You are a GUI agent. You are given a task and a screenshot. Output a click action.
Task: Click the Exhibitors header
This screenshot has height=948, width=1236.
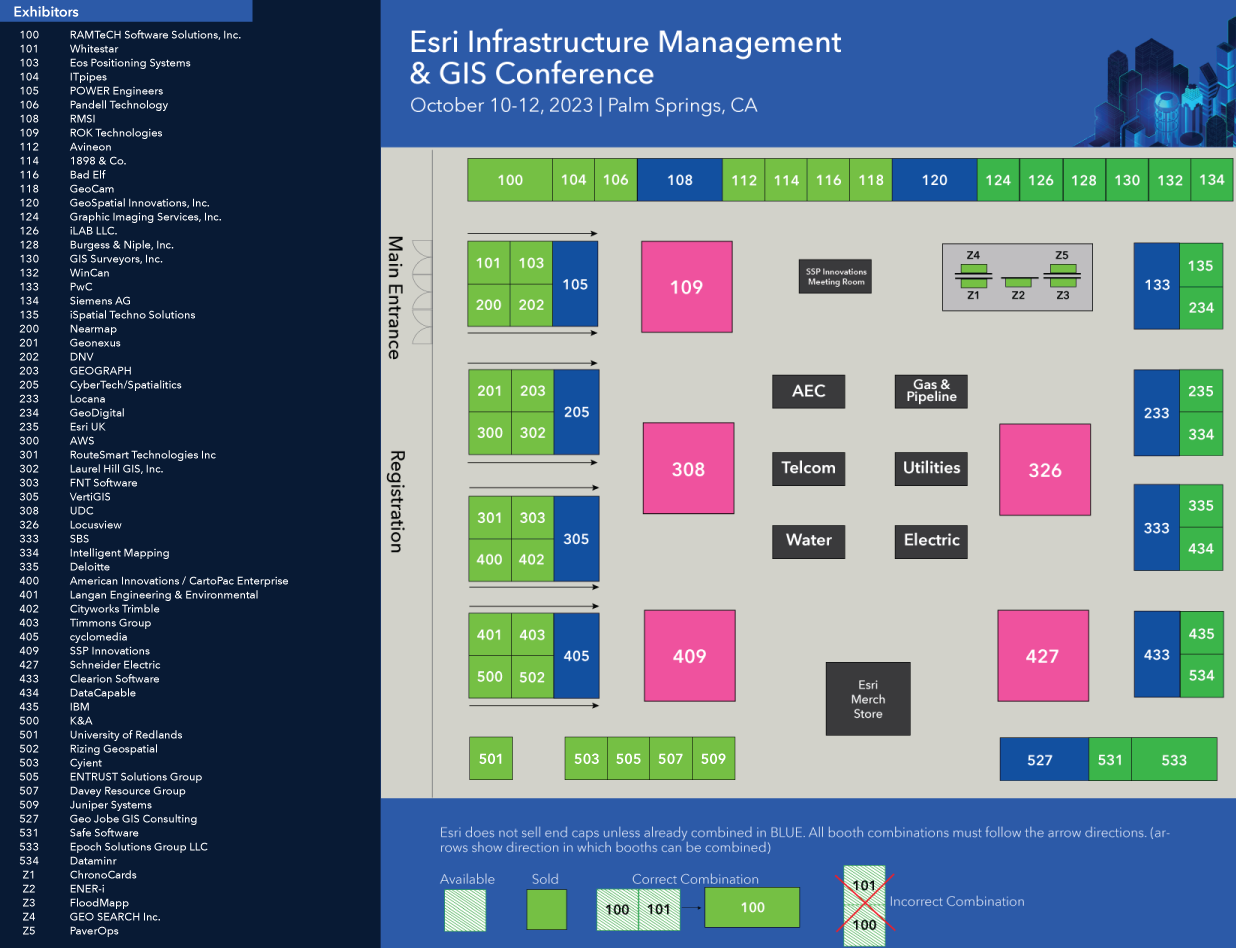[x=126, y=11]
